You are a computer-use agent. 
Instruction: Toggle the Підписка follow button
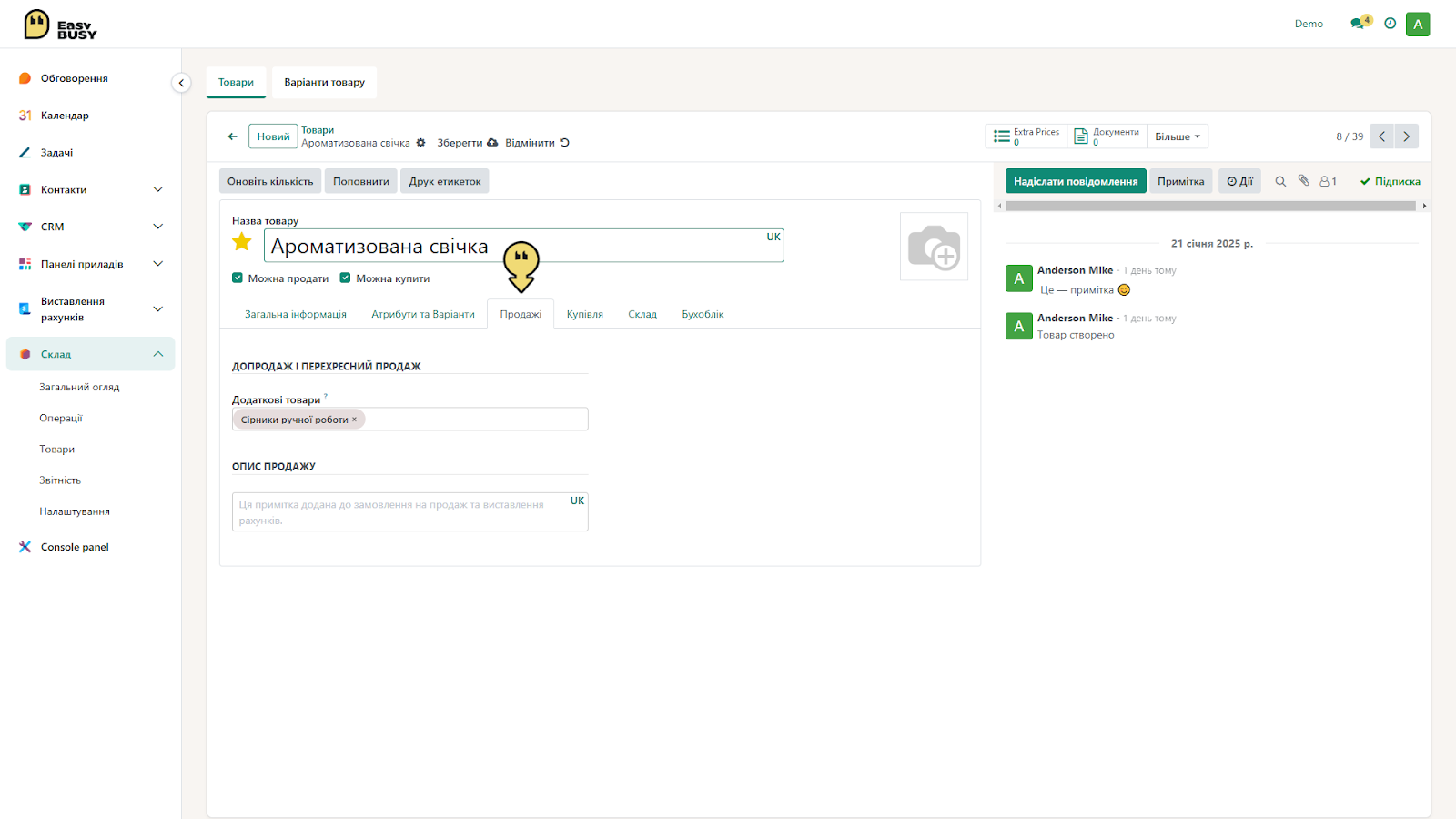tap(1390, 181)
